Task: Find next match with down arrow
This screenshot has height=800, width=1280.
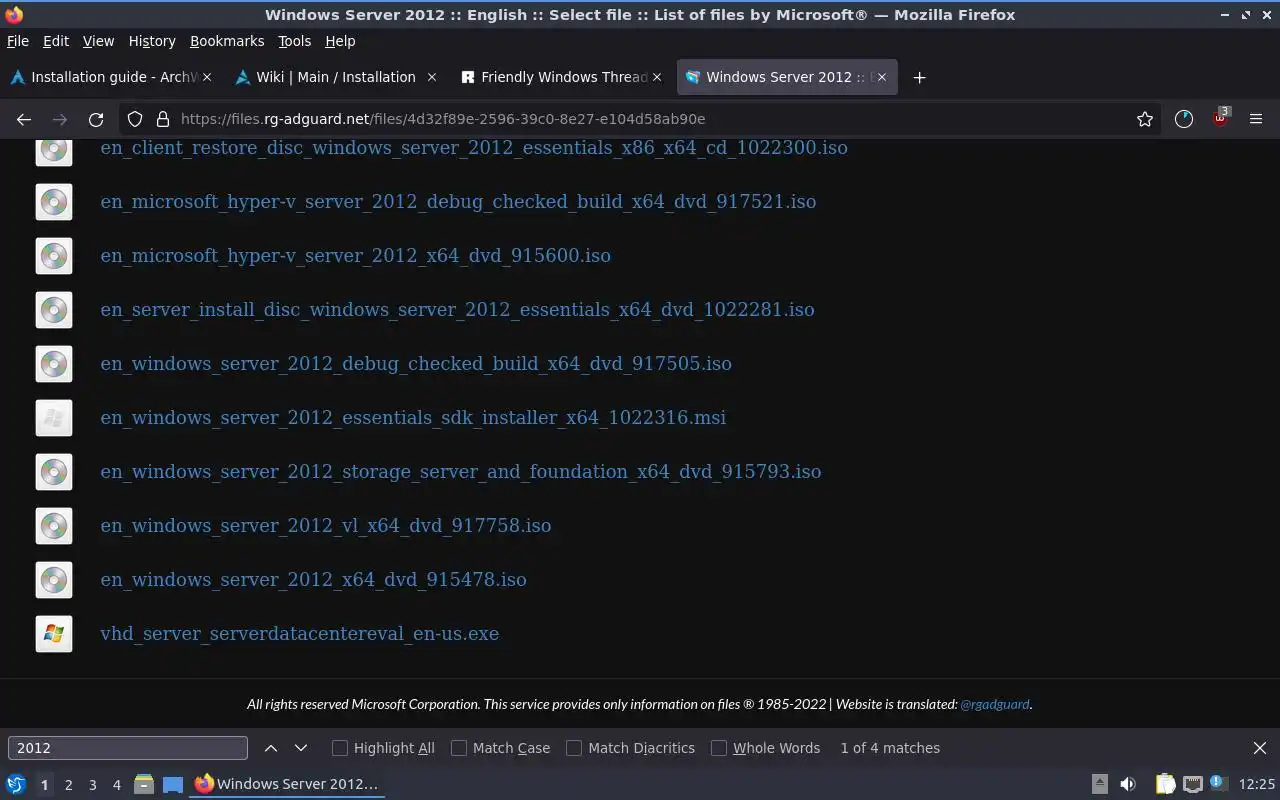Action: (301, 748)
